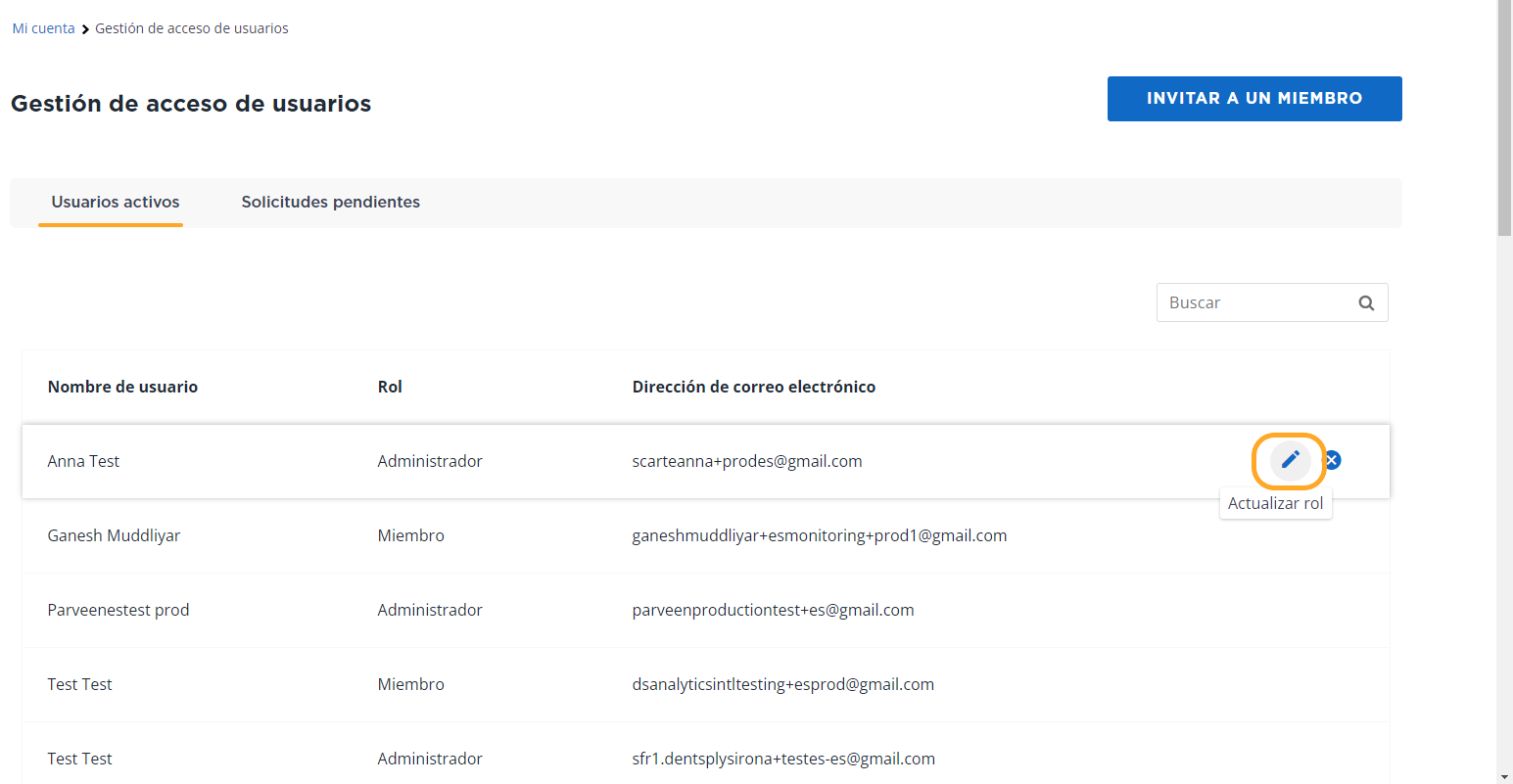Select the Ganesh Muddliyar user name
This screenshot has width=1513, height=784.
(114, 535)
